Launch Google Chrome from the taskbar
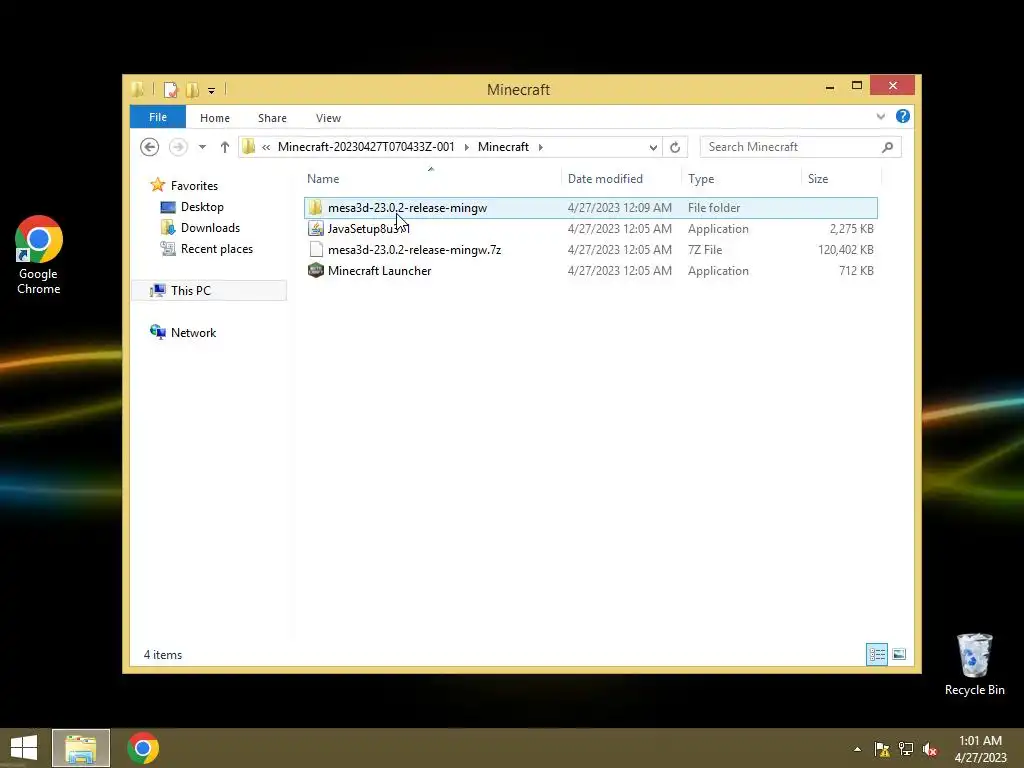Image resolution: width=1024 pixels, height=768 pixels. coord(143,748)
